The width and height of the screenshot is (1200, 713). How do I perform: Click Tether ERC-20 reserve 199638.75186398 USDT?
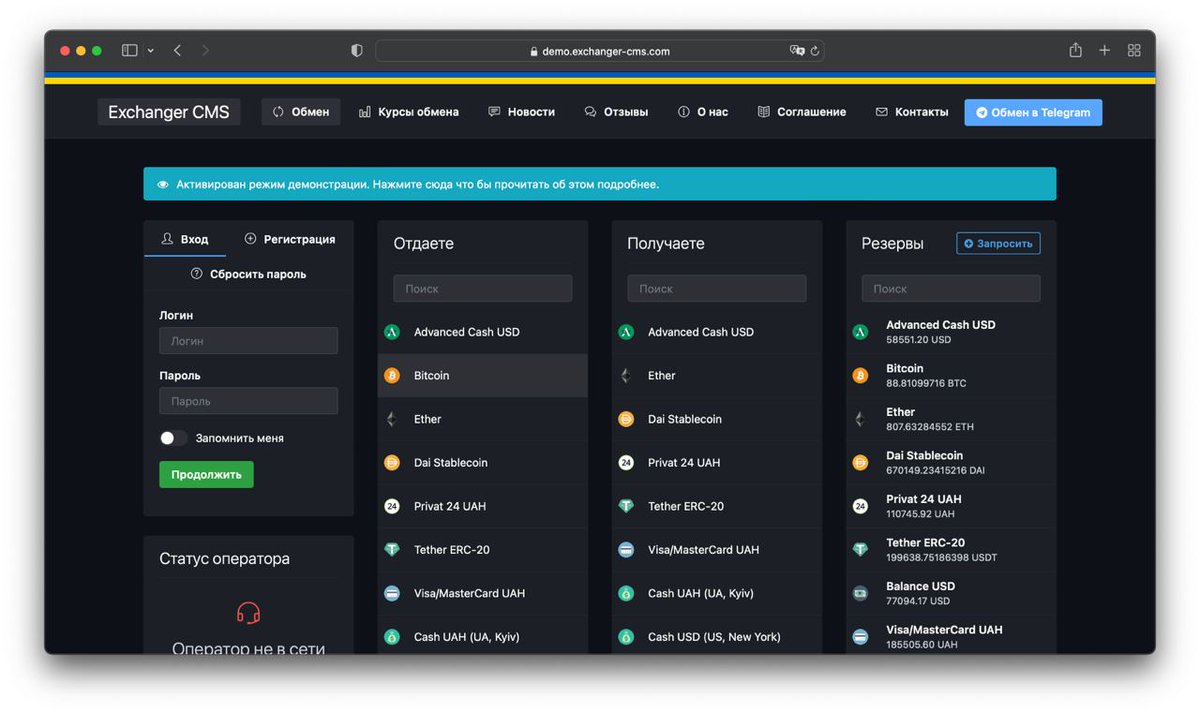pos(950,549)
